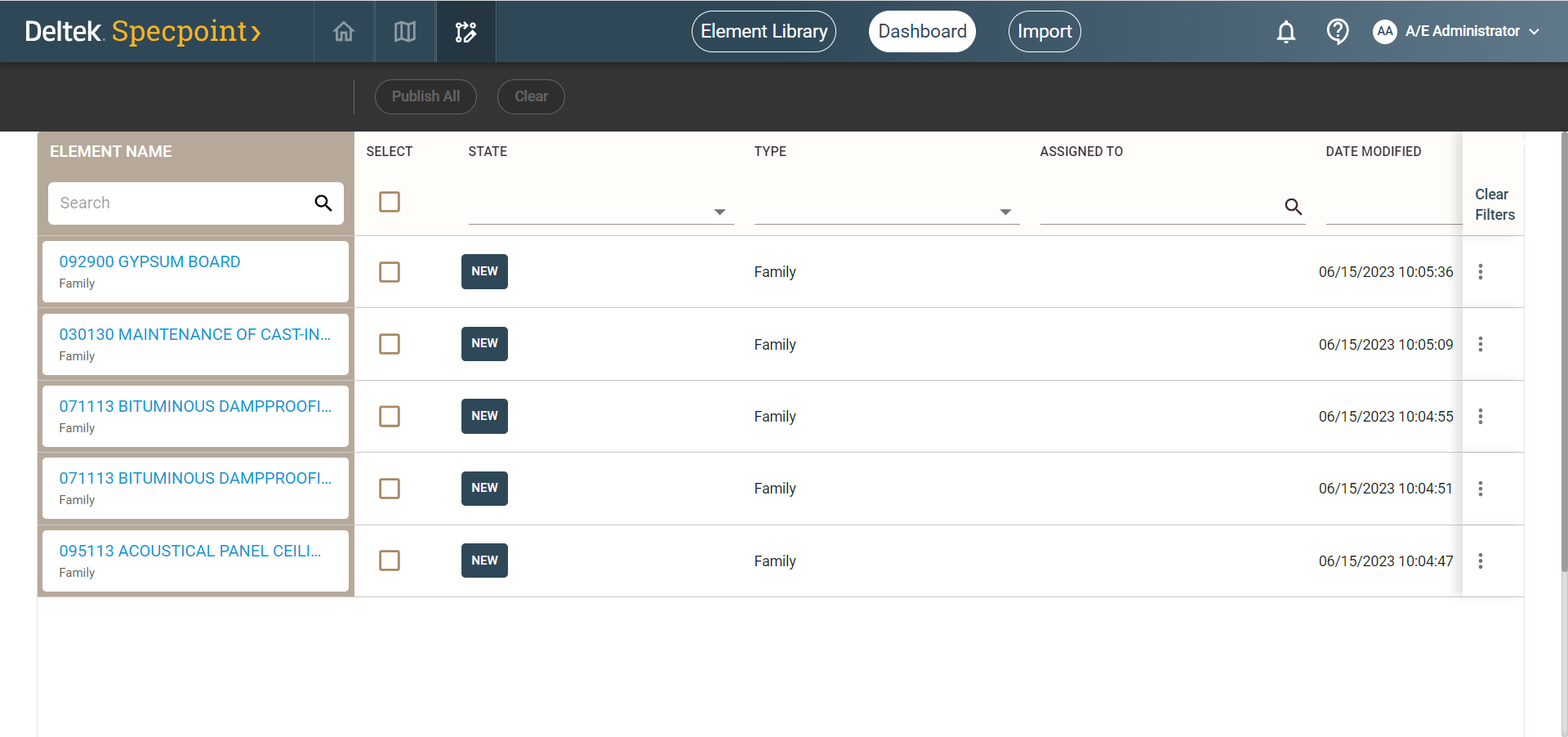Viewport: 1568px width, 737px height.
Task: Open the help question mark icon
Action: pyautogui.click(x=1337, y=32)
